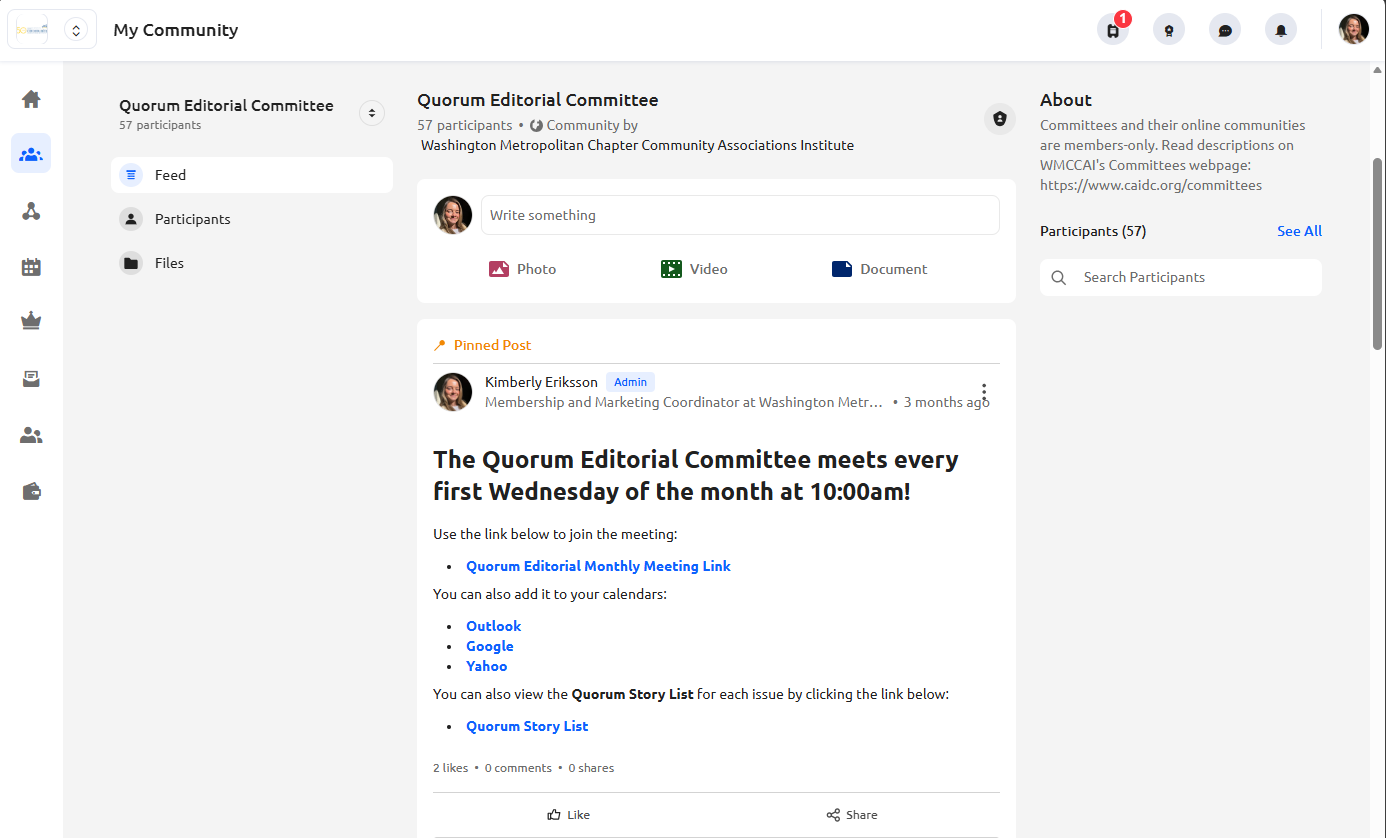The width and height of the screenshot is (1386, 838).
Task: Click the Video attachment label
Action: pos(709,269)
